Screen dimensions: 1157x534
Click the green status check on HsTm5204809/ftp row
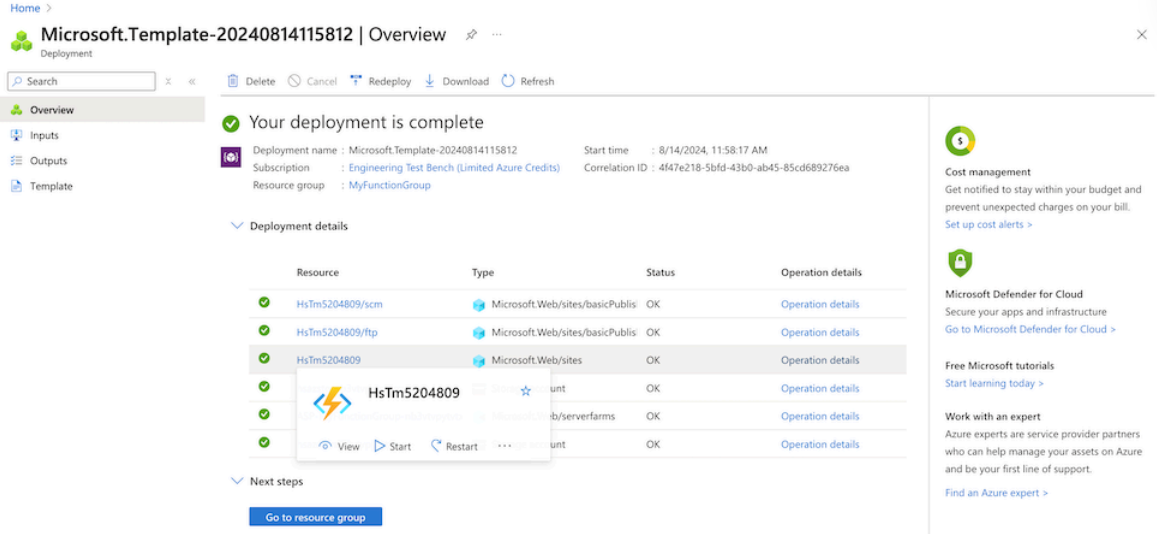point(264,330)
